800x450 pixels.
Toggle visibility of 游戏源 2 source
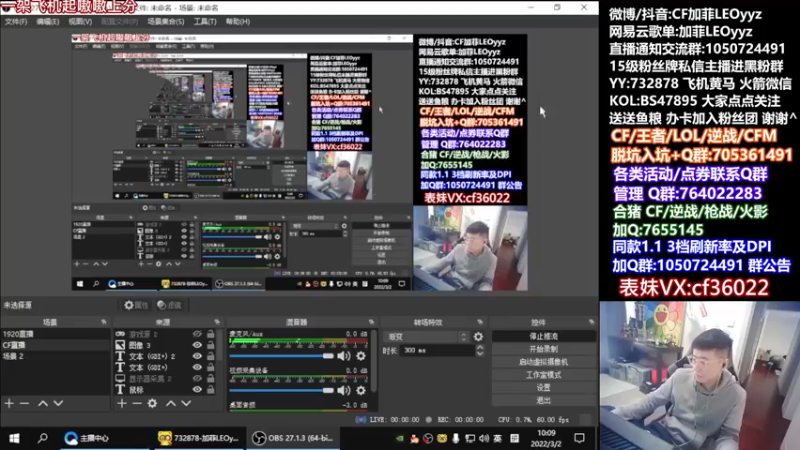click(197, 334)
